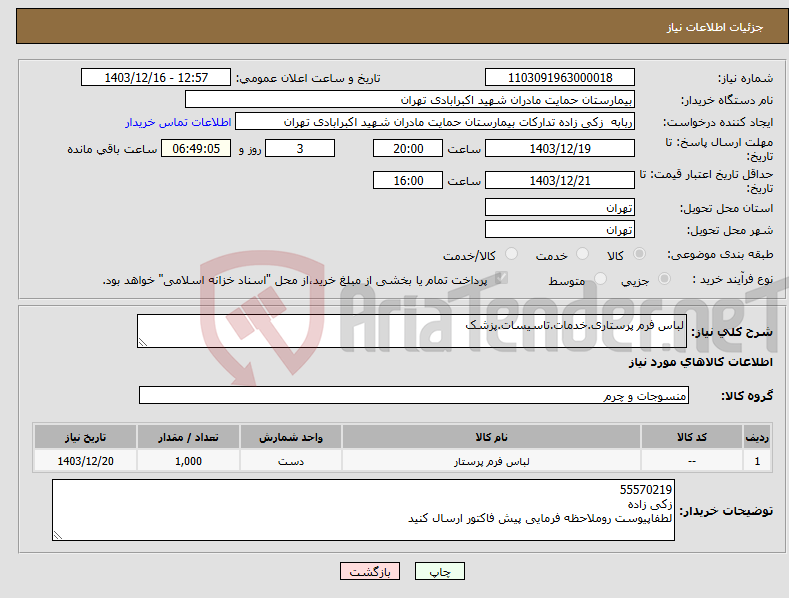Image resolution: width=789 pixels, height=598 pixels.
Task: Click the نام کالا column header
Action: (x=491, y=437)
